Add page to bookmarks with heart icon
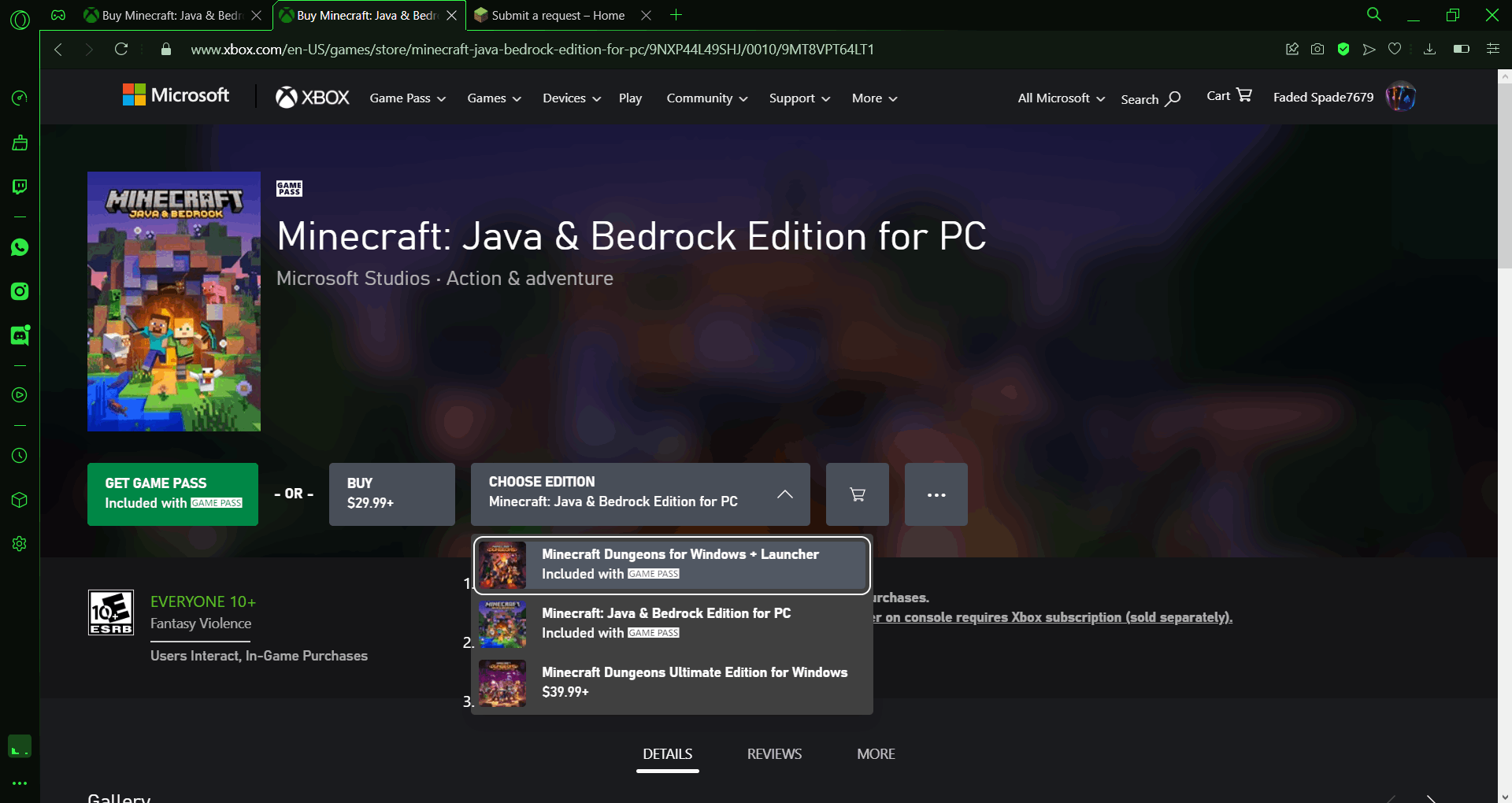 point(1395,50)
